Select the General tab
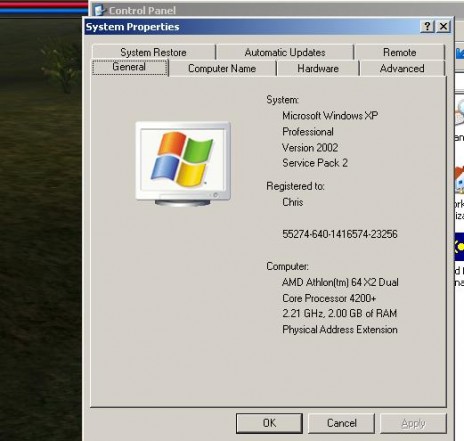 [130, 67]
